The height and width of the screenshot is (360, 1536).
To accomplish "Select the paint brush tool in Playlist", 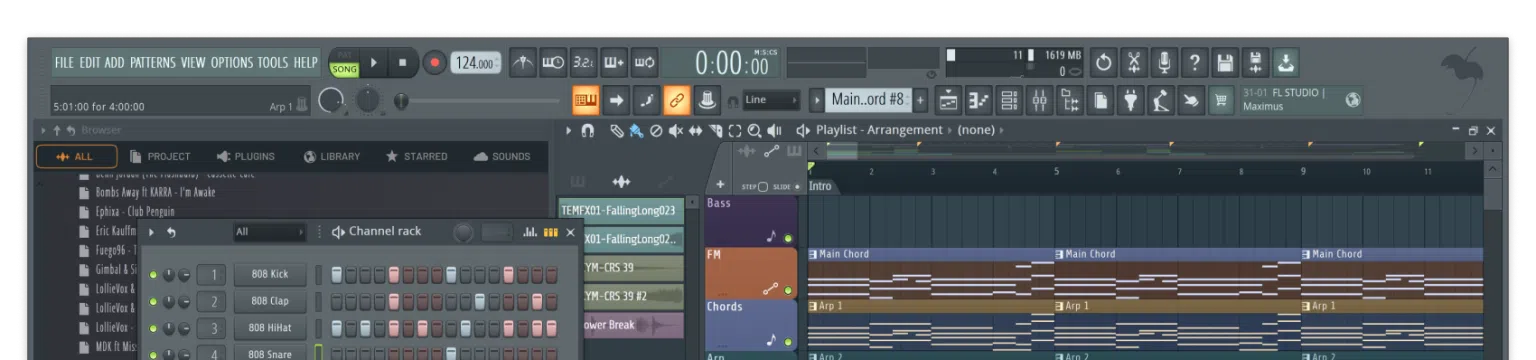I will tap(635, 130).
